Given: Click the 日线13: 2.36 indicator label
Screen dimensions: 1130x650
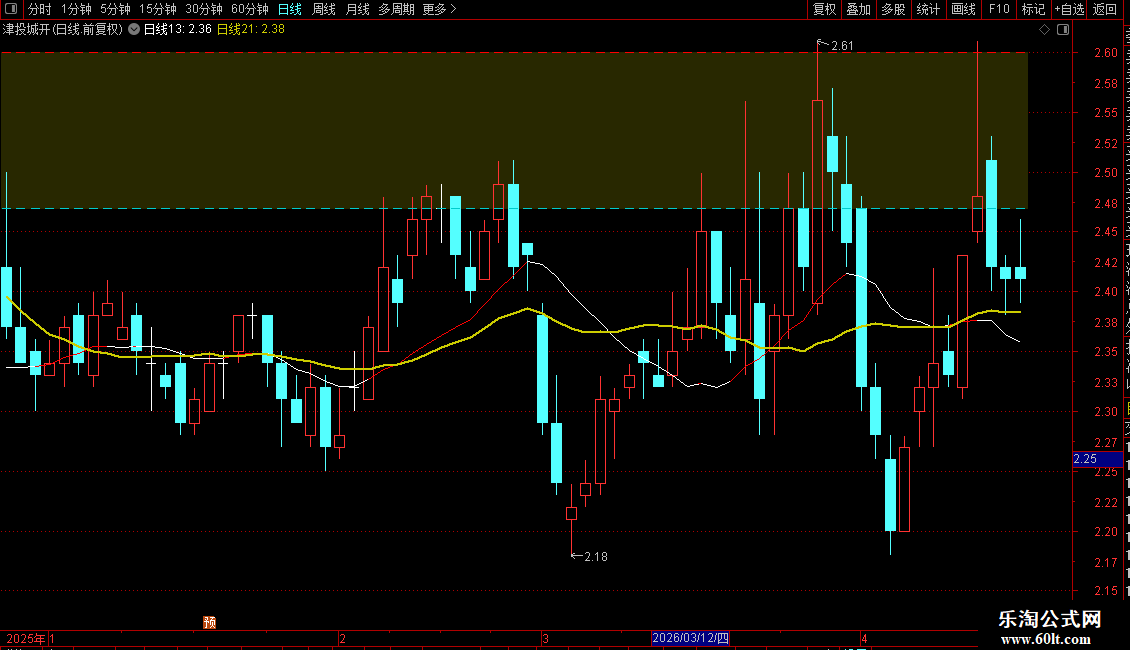Looking at the screenshot, I should (177, 30).
